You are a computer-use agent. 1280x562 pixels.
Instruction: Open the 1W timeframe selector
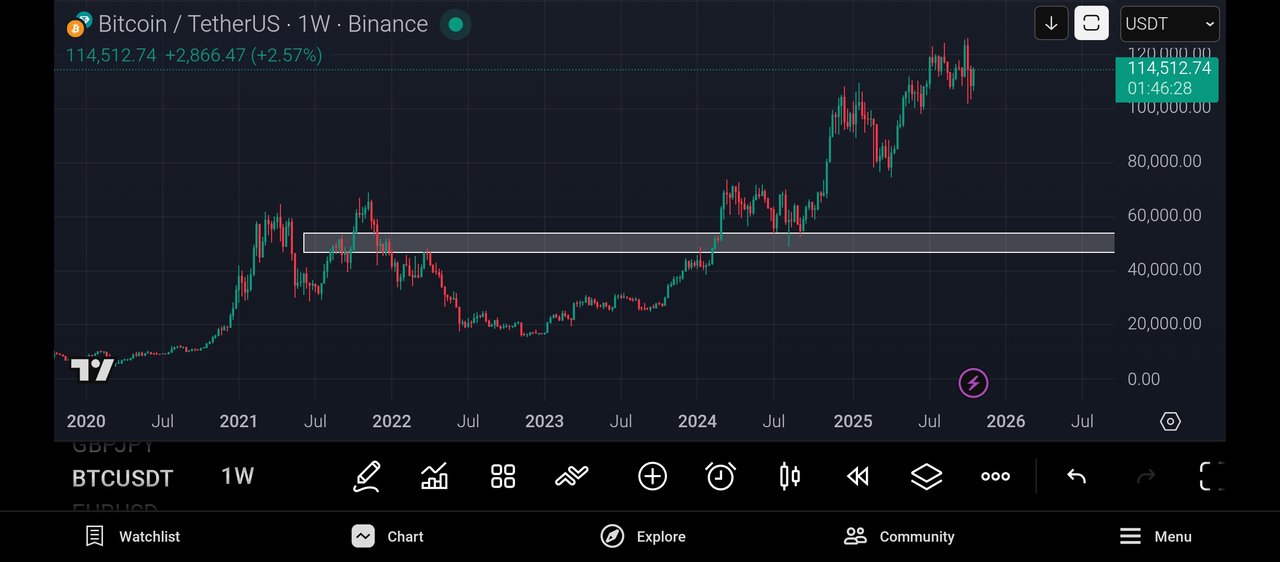[237, 477]
